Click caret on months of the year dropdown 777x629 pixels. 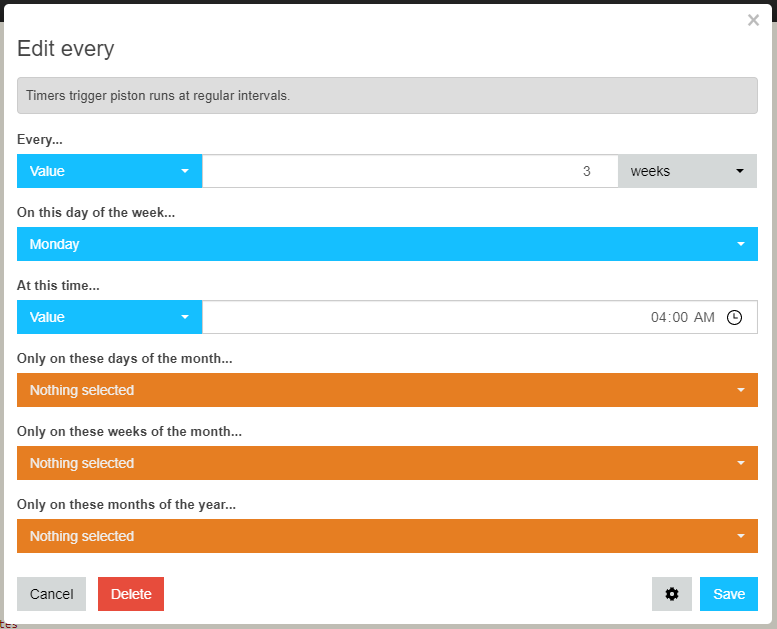741,536
